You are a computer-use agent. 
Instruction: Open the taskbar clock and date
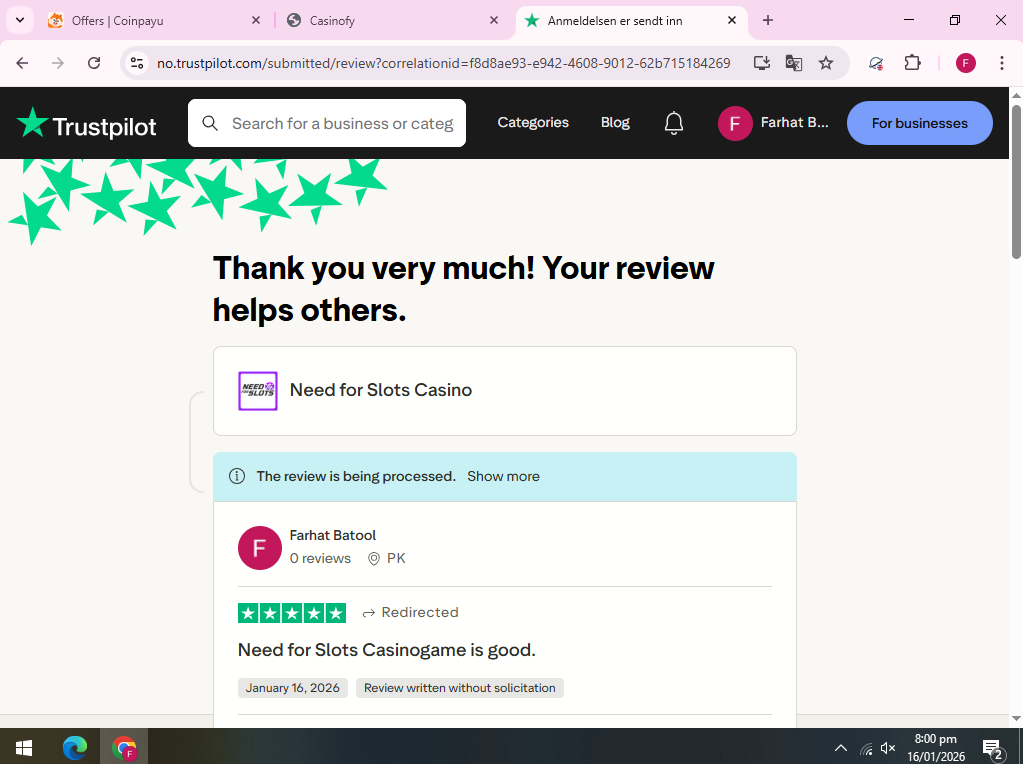click(936, 748)
